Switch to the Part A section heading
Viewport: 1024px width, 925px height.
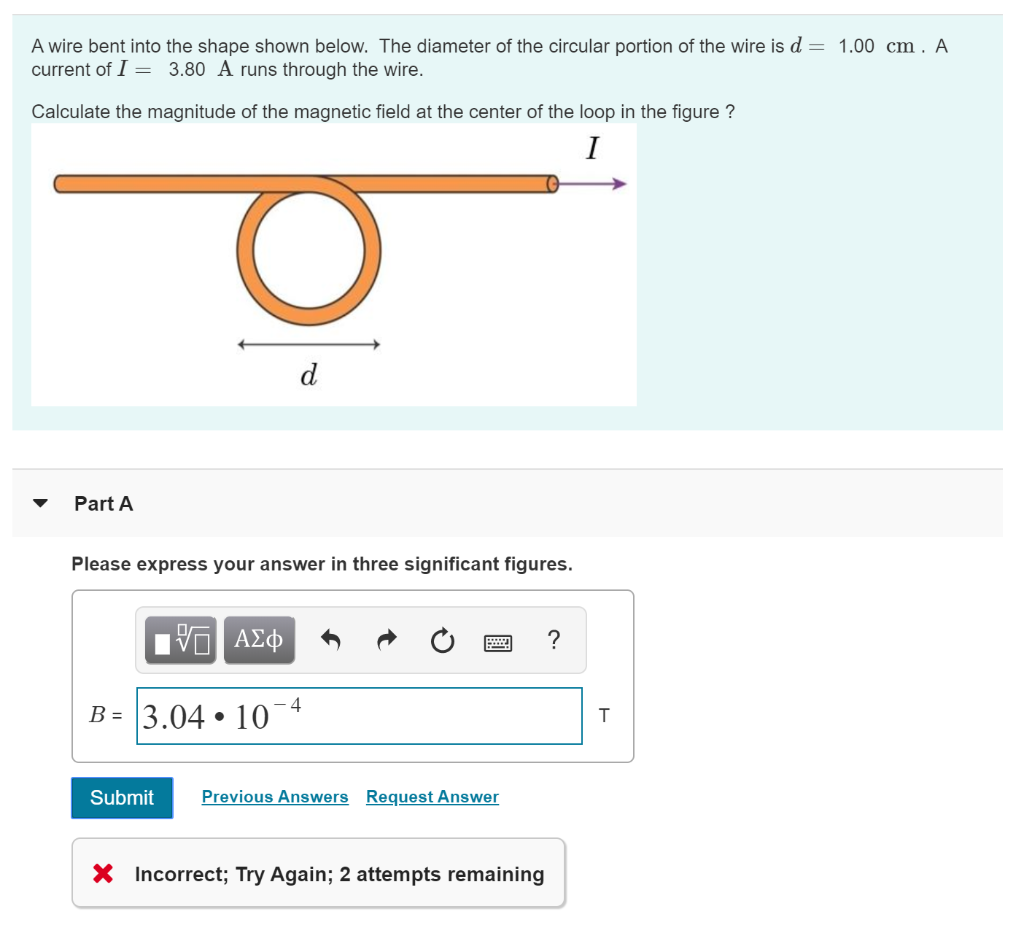point(104,504)
